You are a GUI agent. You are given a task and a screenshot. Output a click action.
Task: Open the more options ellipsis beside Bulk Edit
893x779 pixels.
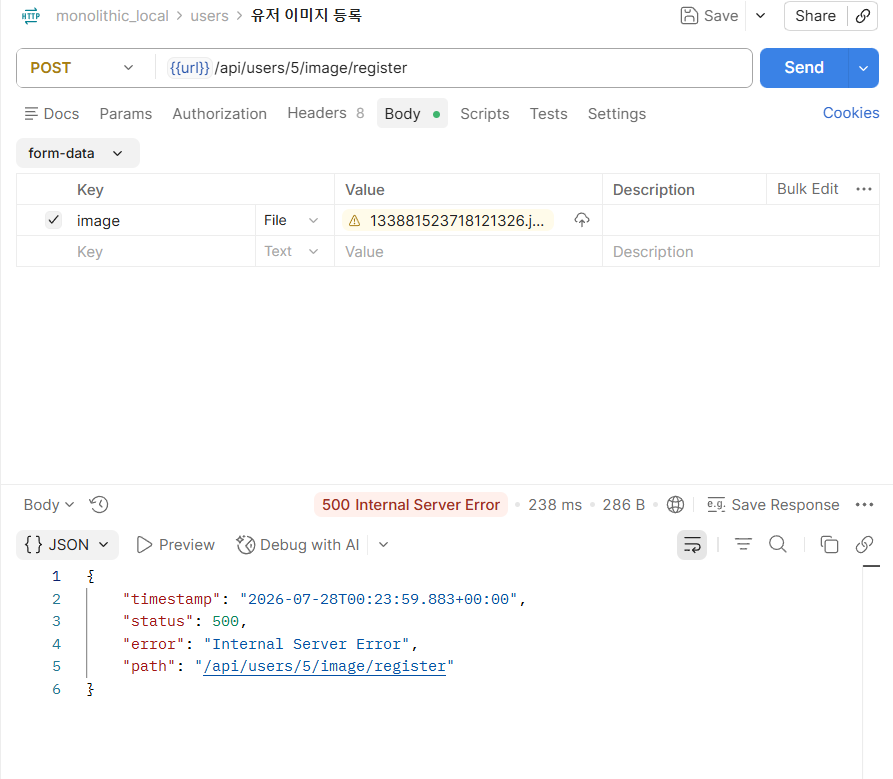(x=864, y=189)
